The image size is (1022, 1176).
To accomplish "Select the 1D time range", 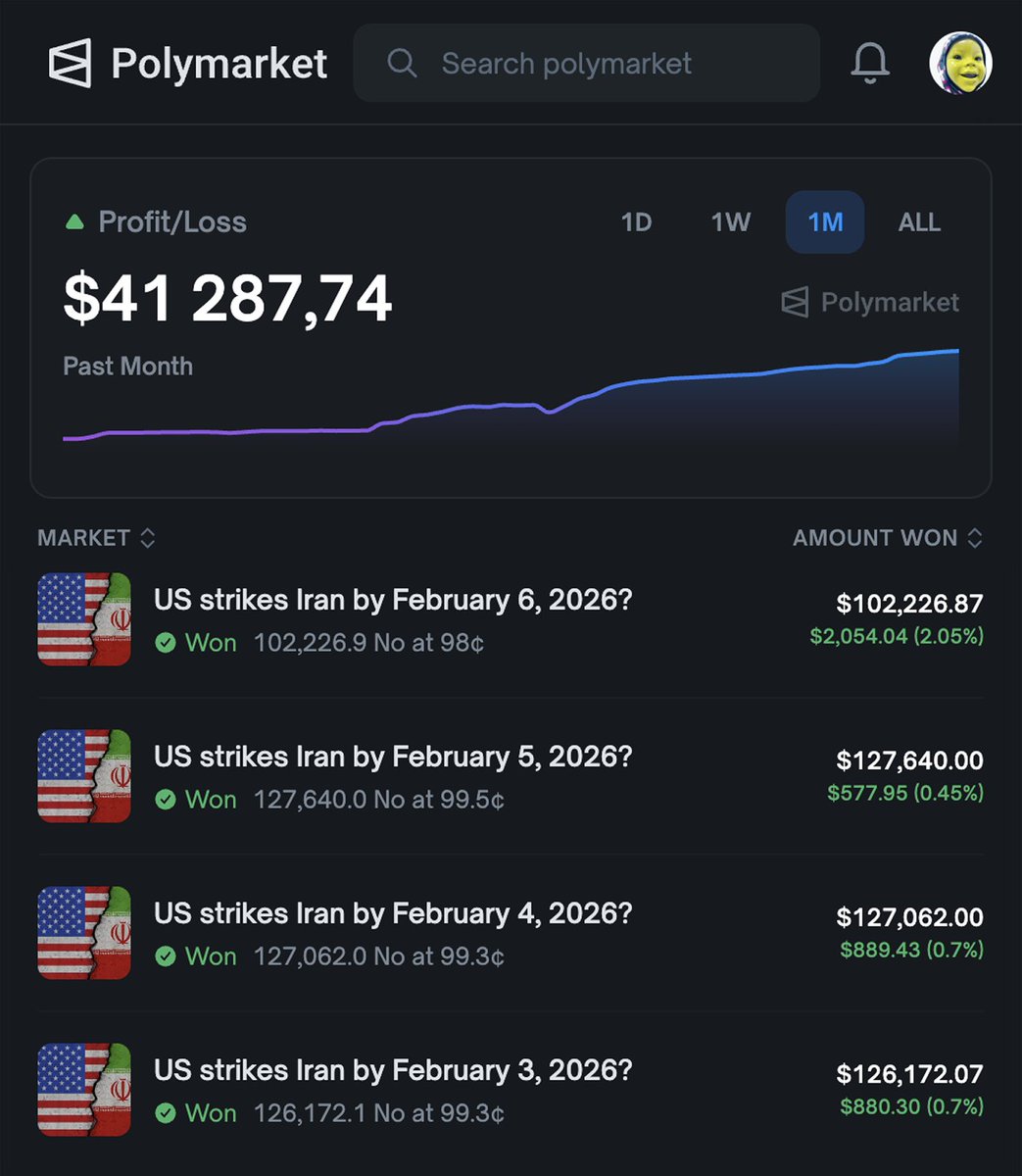I will (x=636, y=222).
